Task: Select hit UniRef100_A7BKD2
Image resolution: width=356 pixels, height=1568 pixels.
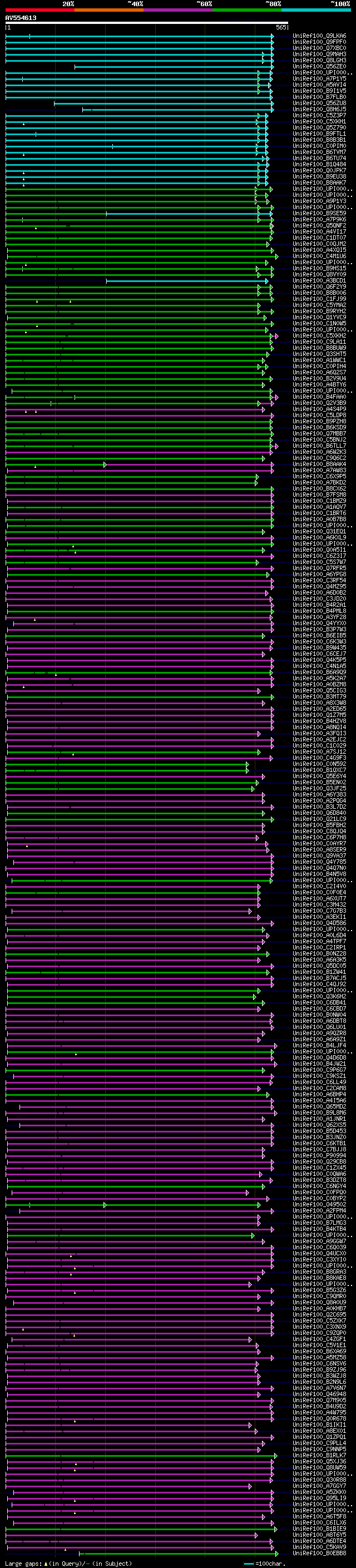Action: (x=319, y=482)
